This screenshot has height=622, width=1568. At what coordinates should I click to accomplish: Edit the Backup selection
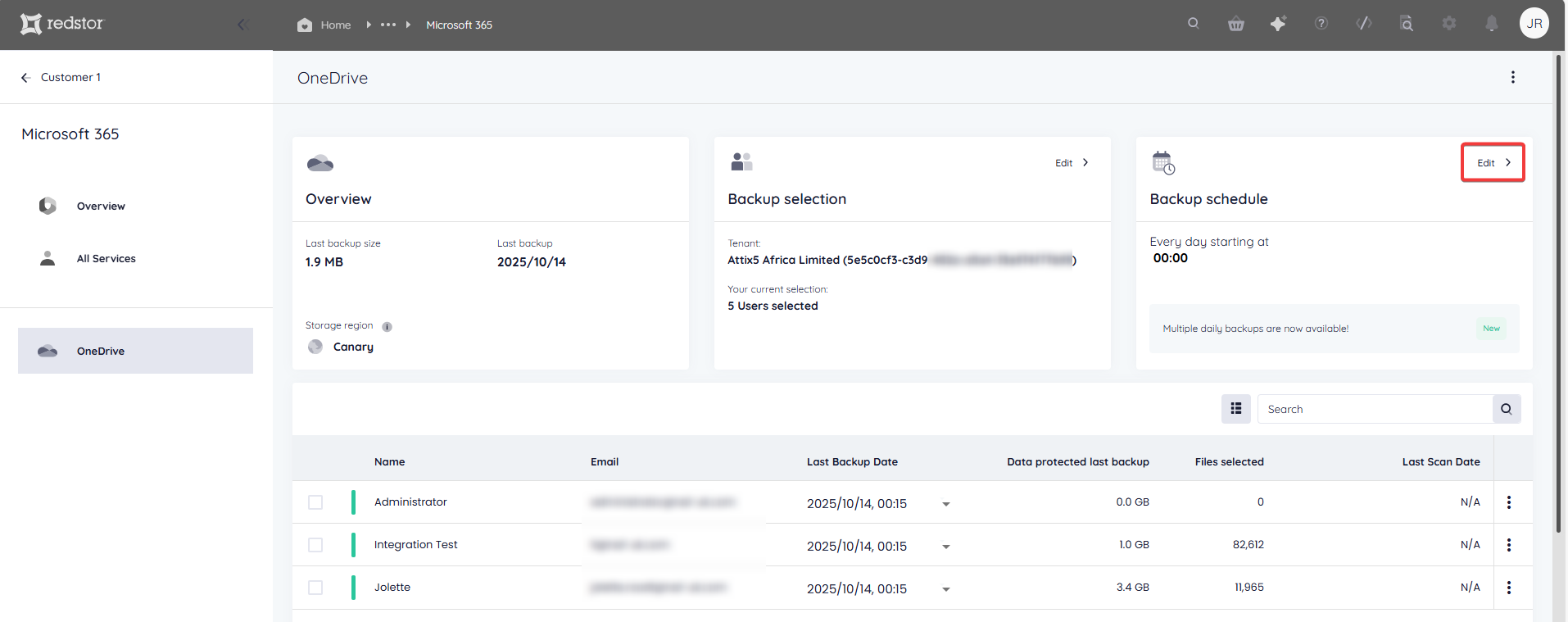1072,162
